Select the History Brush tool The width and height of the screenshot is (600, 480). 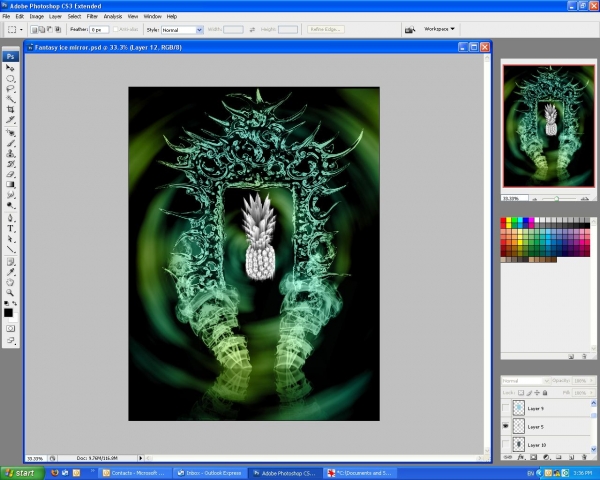tap(10, 164)
